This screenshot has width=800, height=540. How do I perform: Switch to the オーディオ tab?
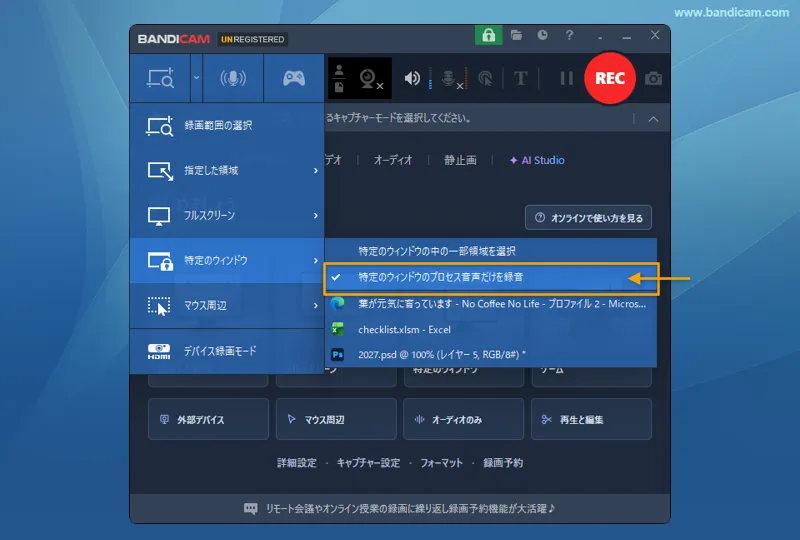(x=393, y=160)
